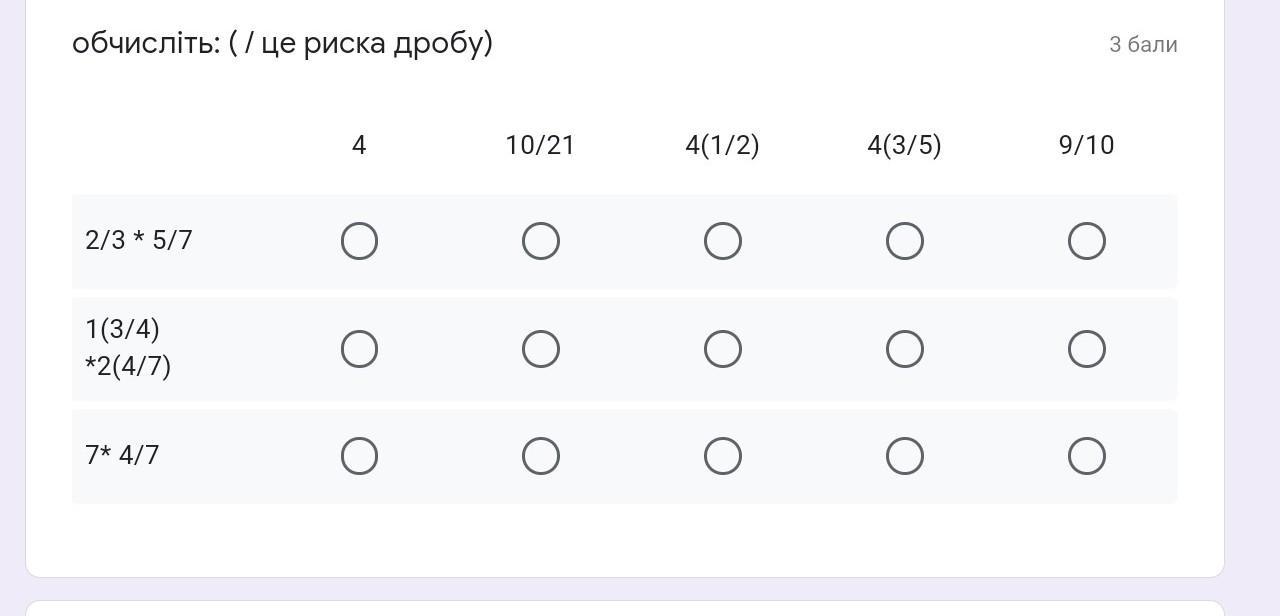Pick 4(1/2) for 1(3/4)*2(4/7)
Image resolution: width=1280 pixels, height=616 pixels.
click(x=723, y=349)
